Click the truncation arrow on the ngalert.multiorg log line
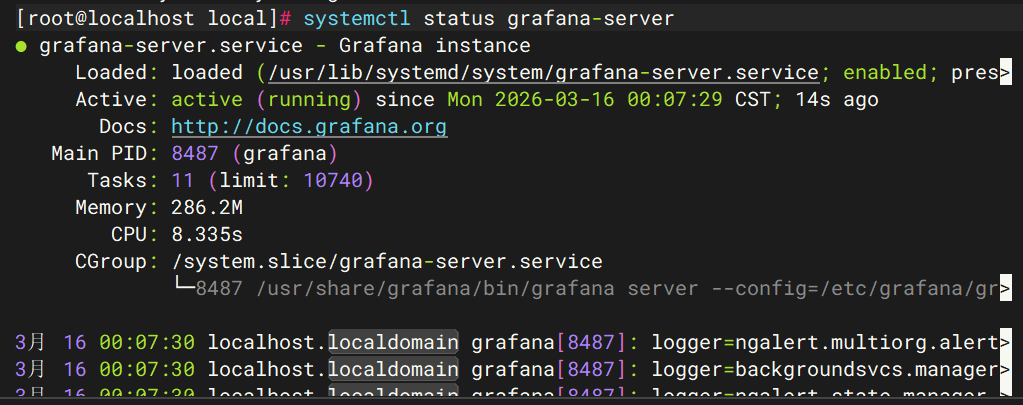 1005,342
